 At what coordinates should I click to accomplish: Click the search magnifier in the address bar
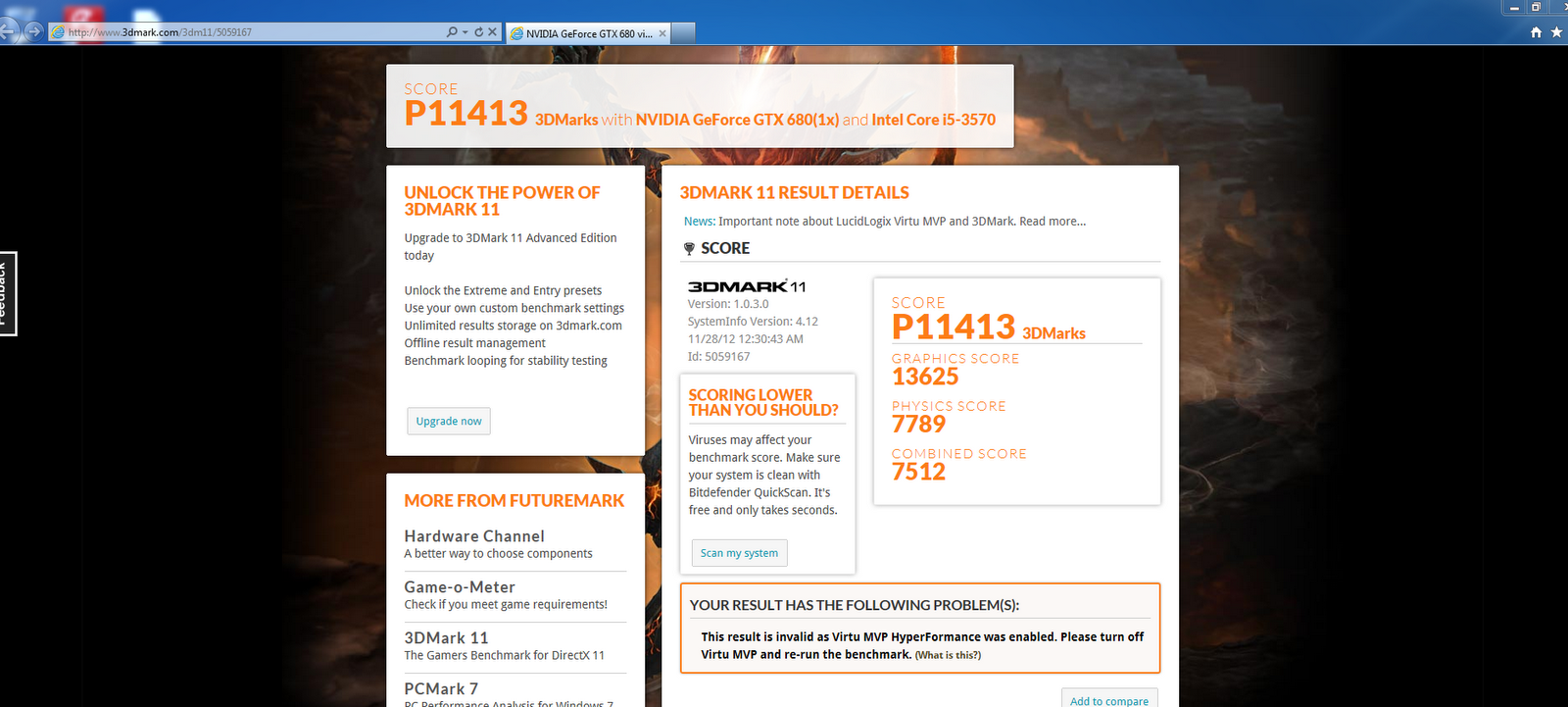pos(452,32)
